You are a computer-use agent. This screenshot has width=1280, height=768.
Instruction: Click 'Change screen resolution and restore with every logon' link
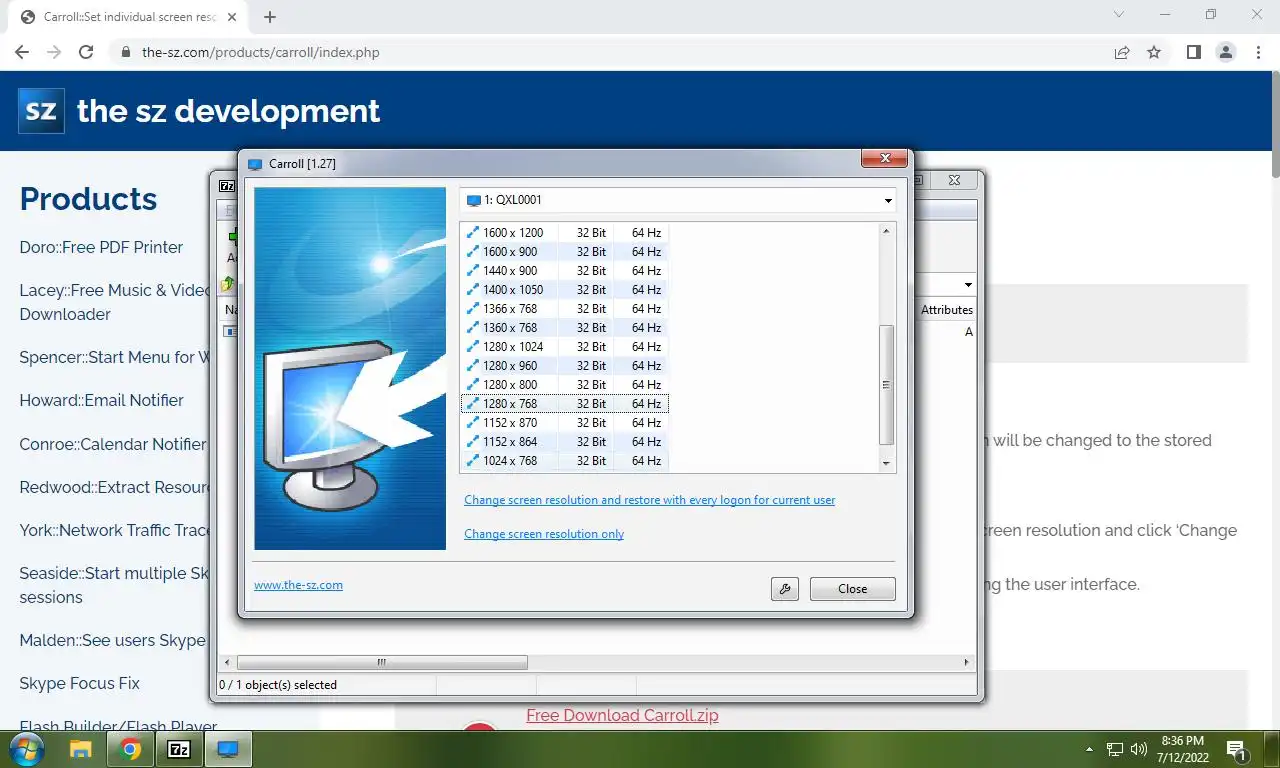[649, 500]
